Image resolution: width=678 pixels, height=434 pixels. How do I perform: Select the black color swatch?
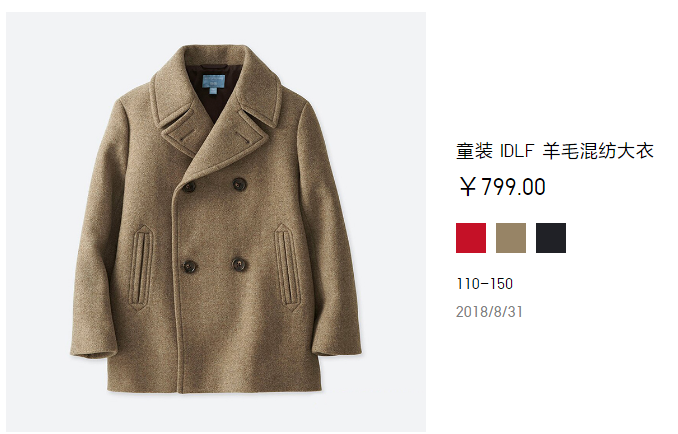pos(550,238)
